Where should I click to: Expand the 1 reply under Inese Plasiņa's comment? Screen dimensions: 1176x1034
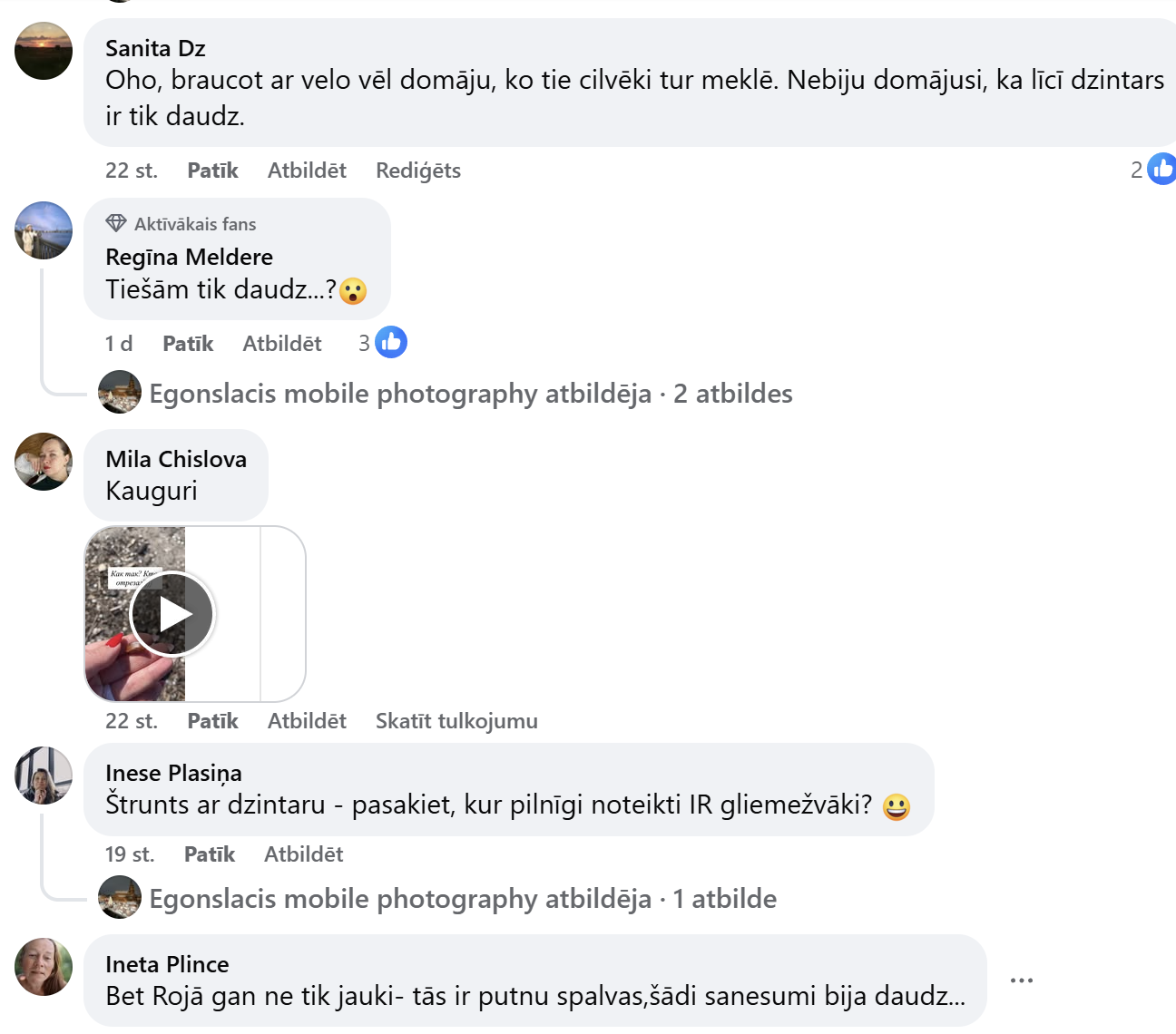tap(463, 899)
